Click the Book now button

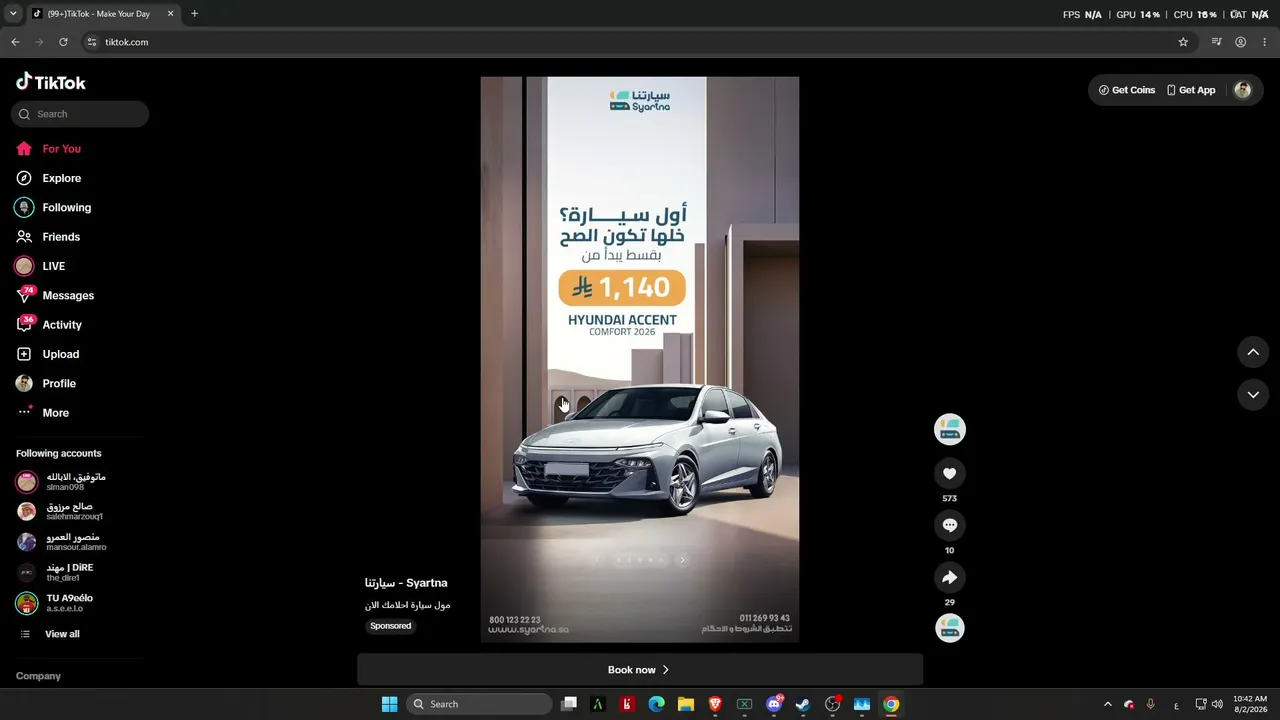click(x=640, y=670)
